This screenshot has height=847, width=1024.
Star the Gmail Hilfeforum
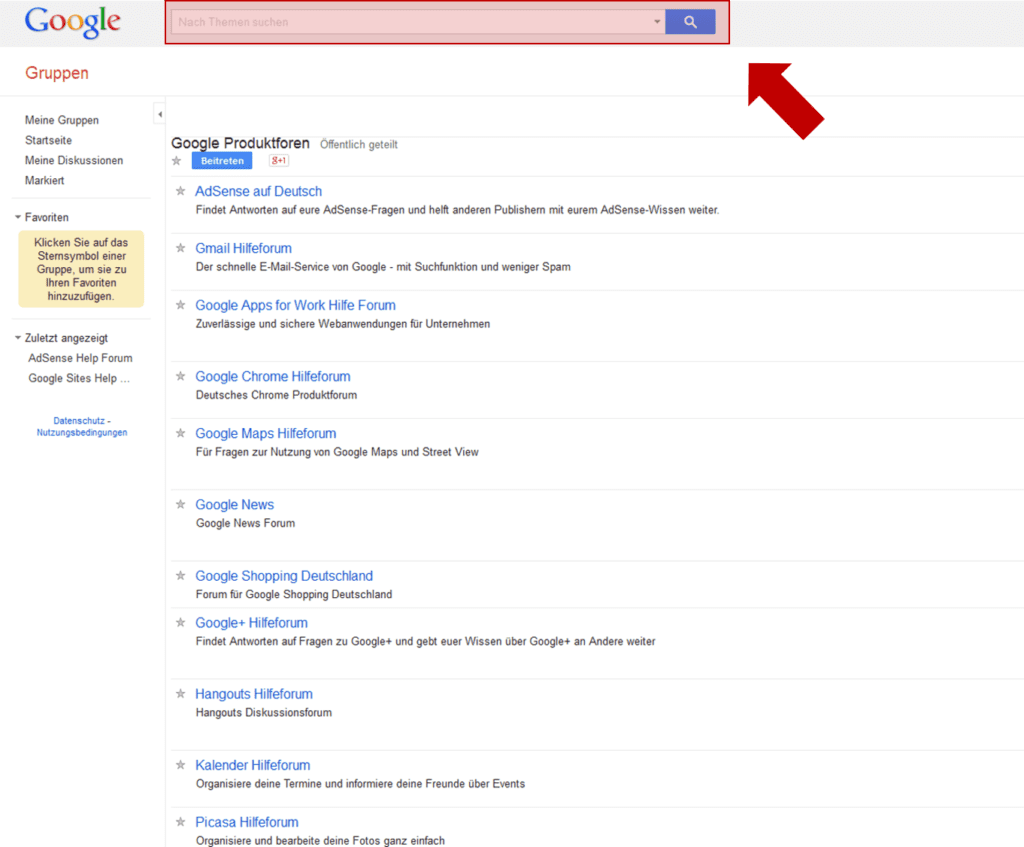[181, 248]
